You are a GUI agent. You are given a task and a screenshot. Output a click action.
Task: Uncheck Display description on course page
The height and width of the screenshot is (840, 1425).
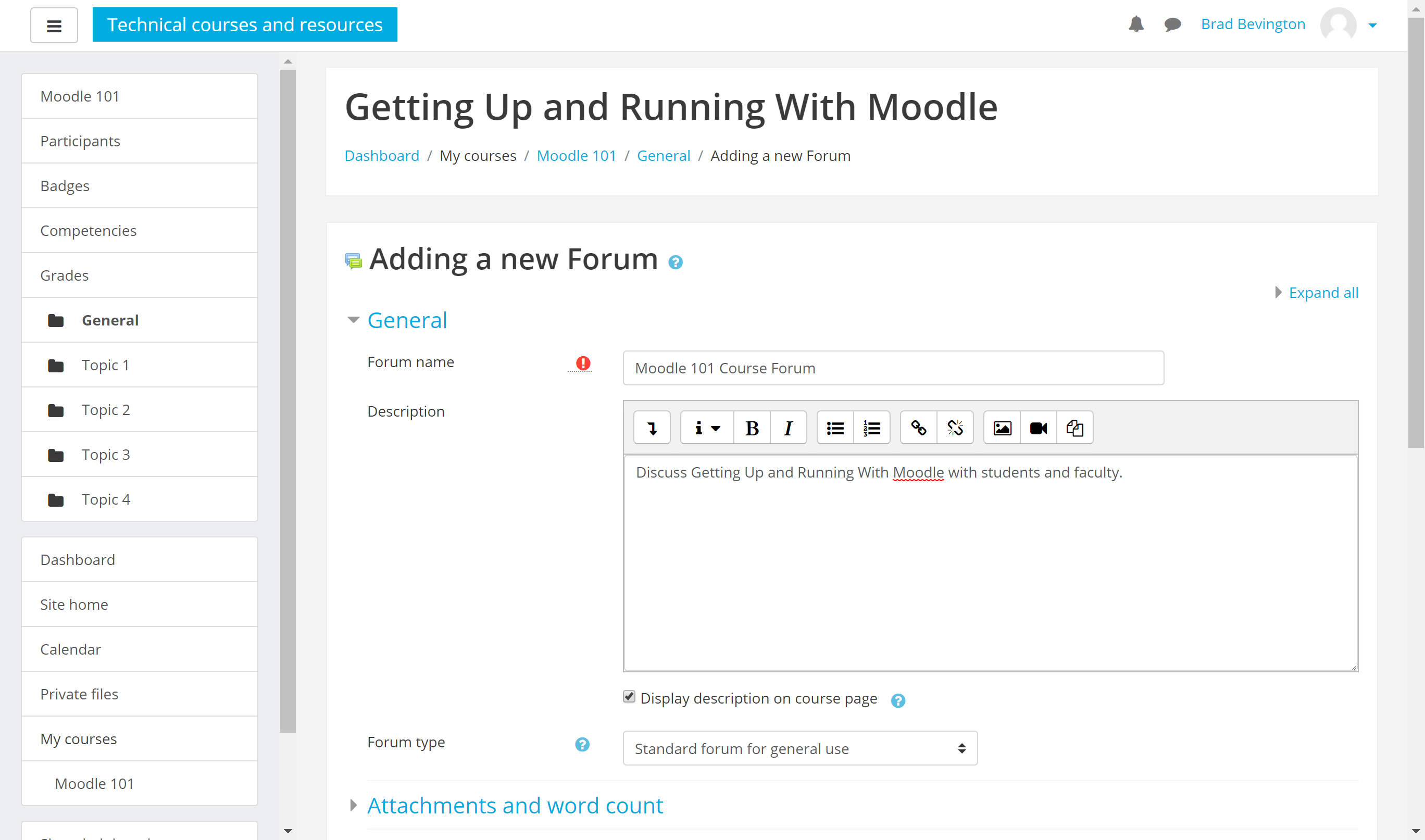[x=629, y=696]
